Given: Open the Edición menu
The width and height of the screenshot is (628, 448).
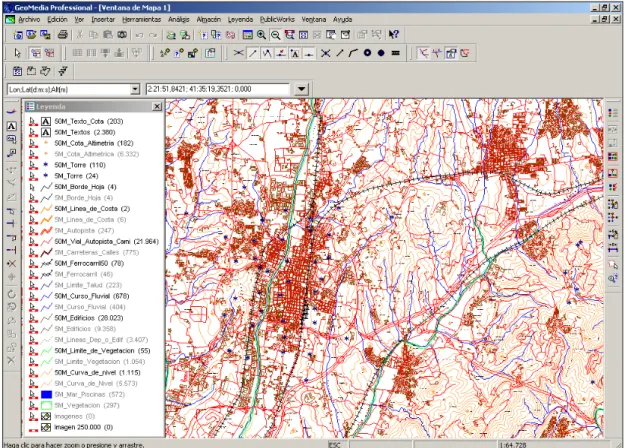Looking at the screenshot, I should tap(57, 19).
